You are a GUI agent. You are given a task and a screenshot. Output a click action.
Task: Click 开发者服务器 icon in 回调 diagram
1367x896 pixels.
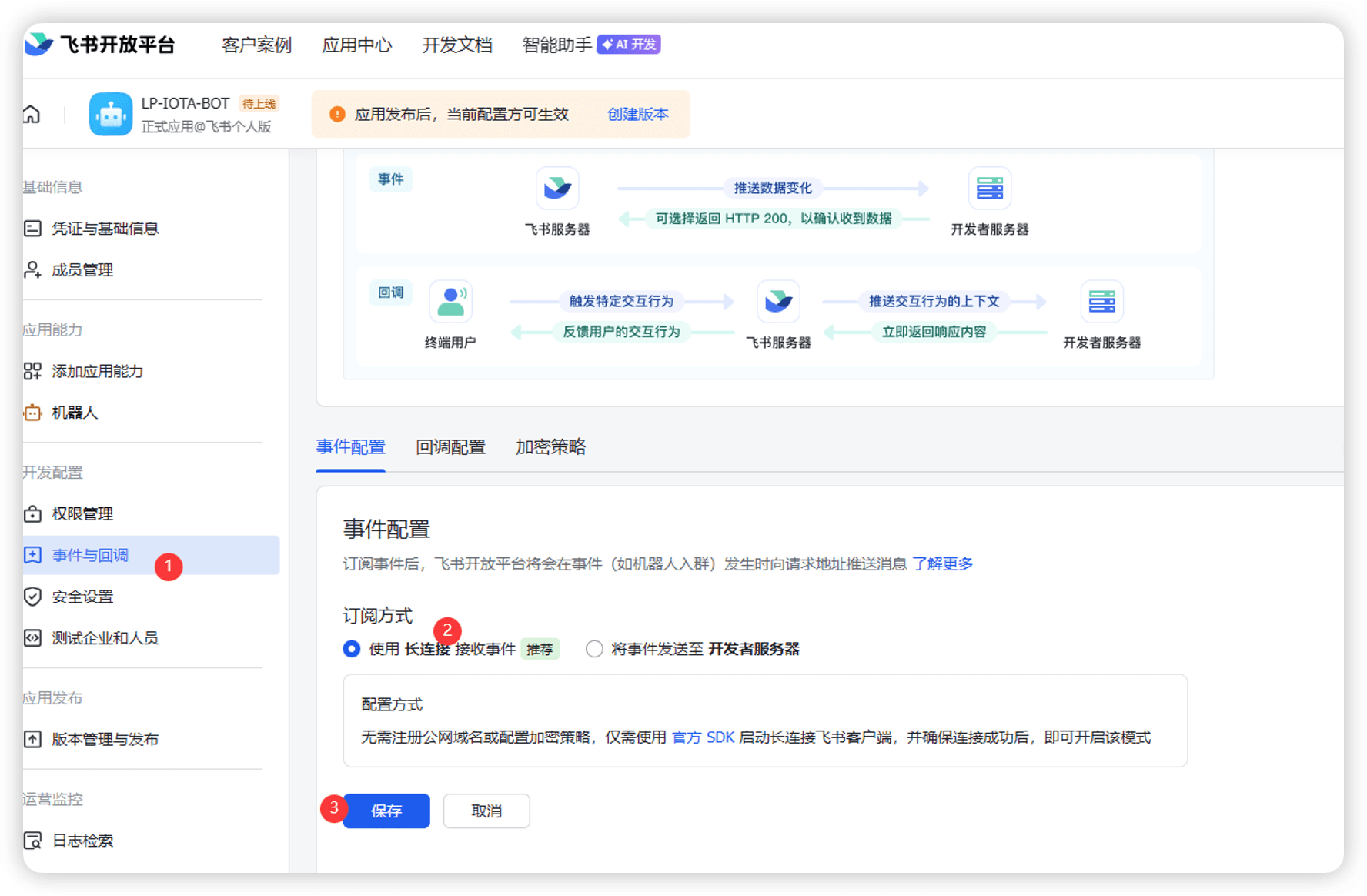coord(1101,301)
